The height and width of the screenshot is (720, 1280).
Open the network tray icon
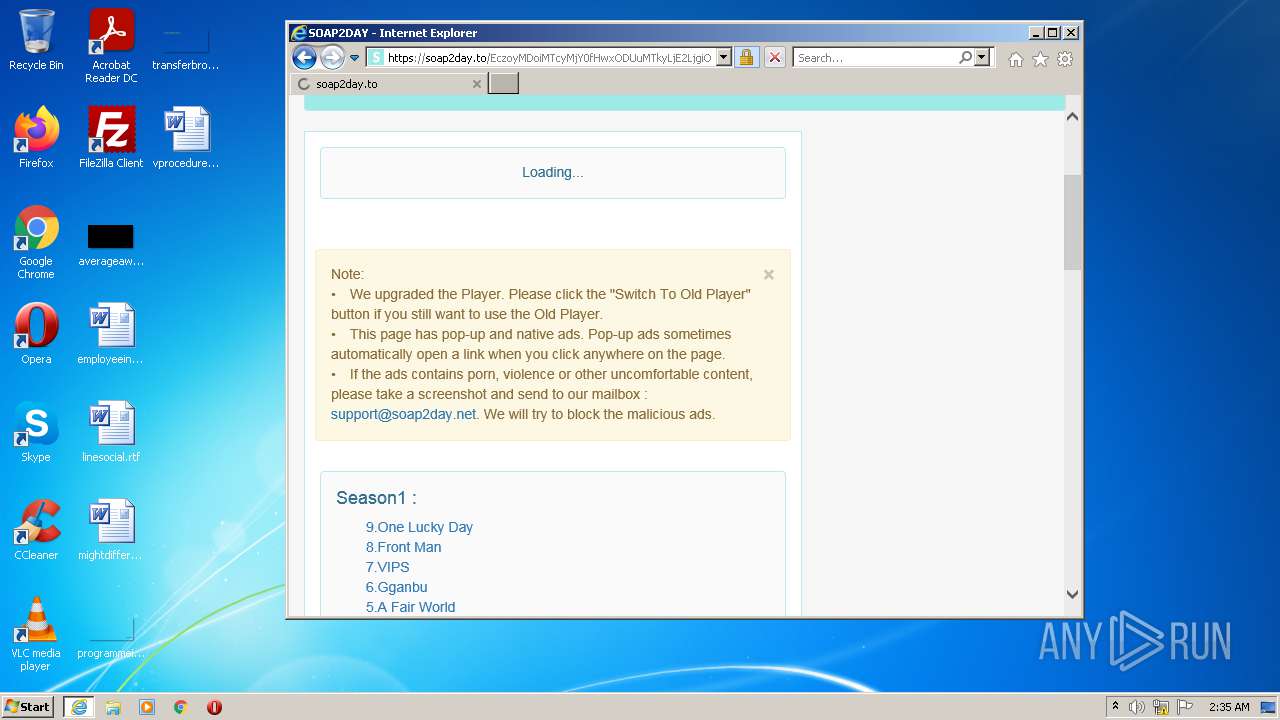click(x=1161, y=707)
